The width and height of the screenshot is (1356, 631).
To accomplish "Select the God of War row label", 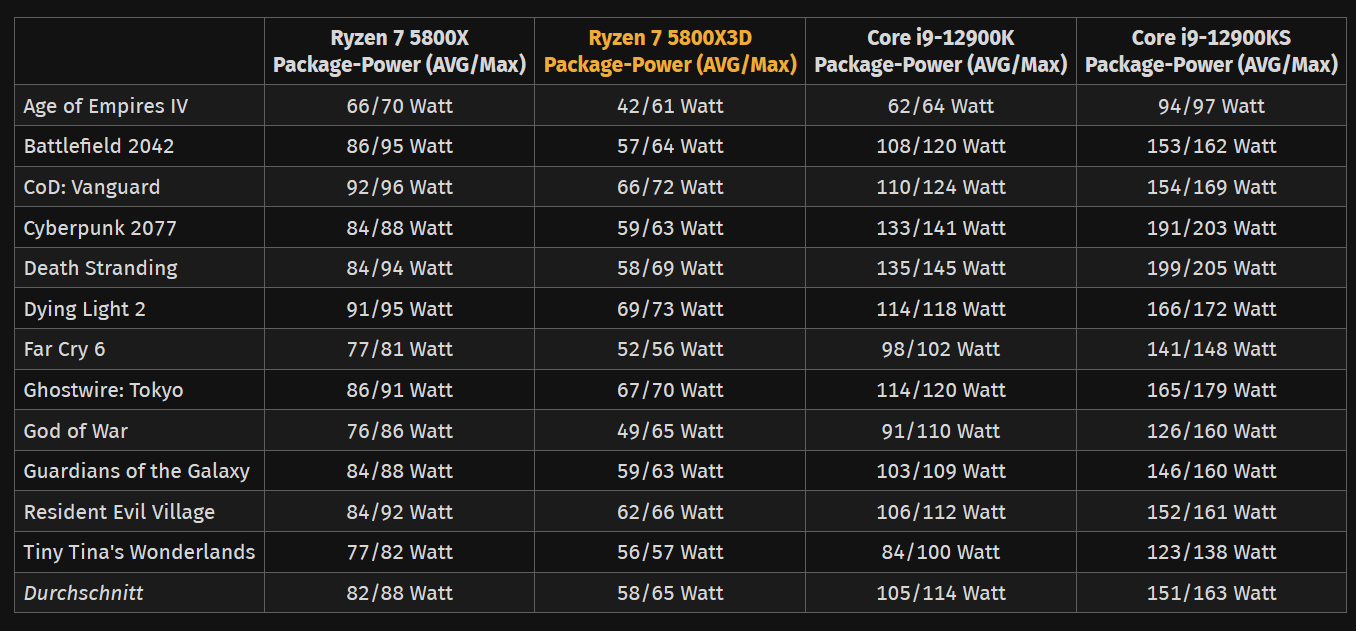I will point(78,431).
